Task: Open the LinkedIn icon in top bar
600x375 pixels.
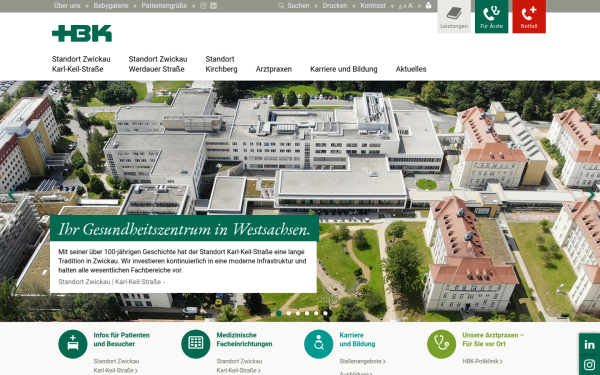Action: pyautogui.click(x=214, y=6)
